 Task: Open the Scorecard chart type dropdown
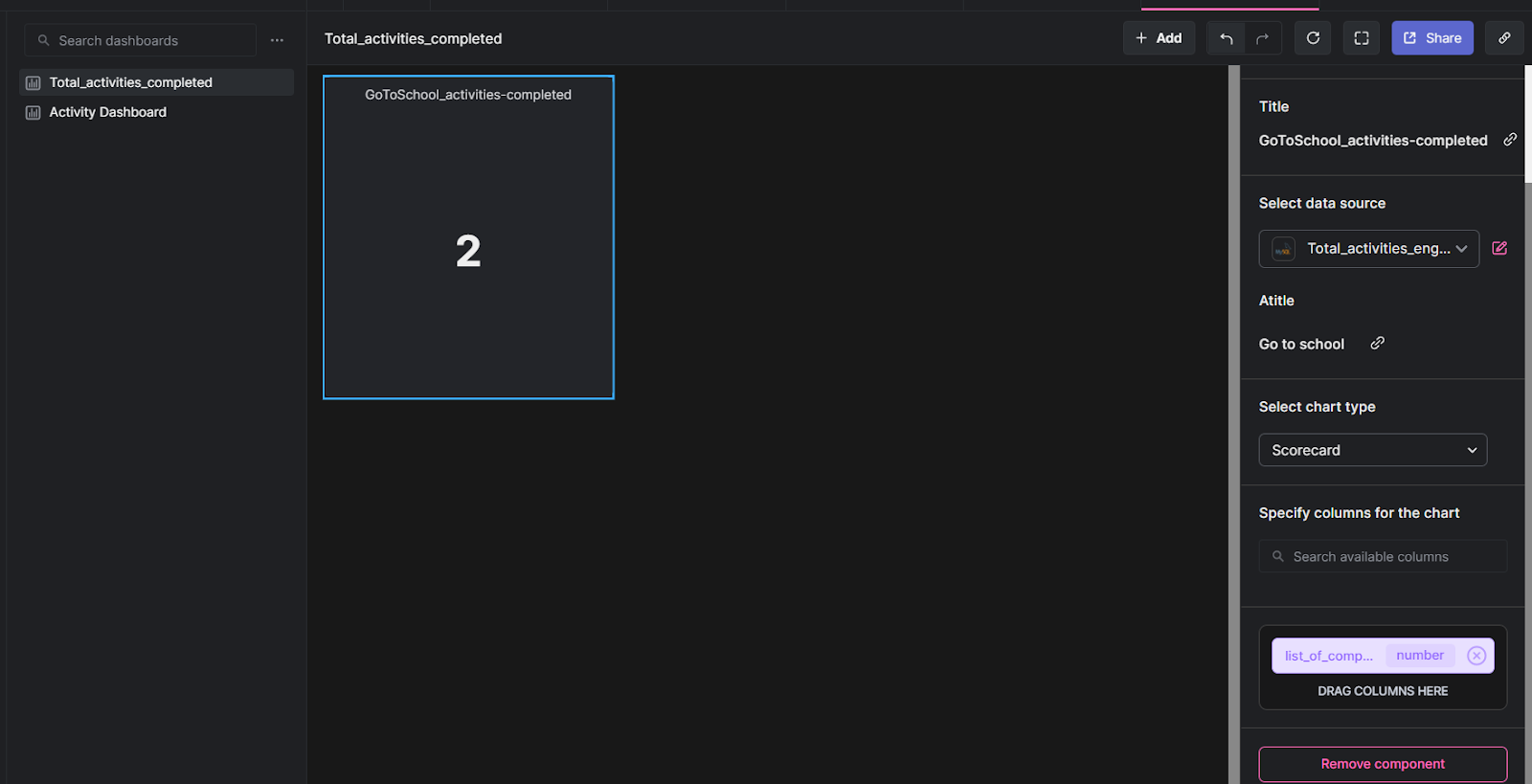(x=1372, y=450)
